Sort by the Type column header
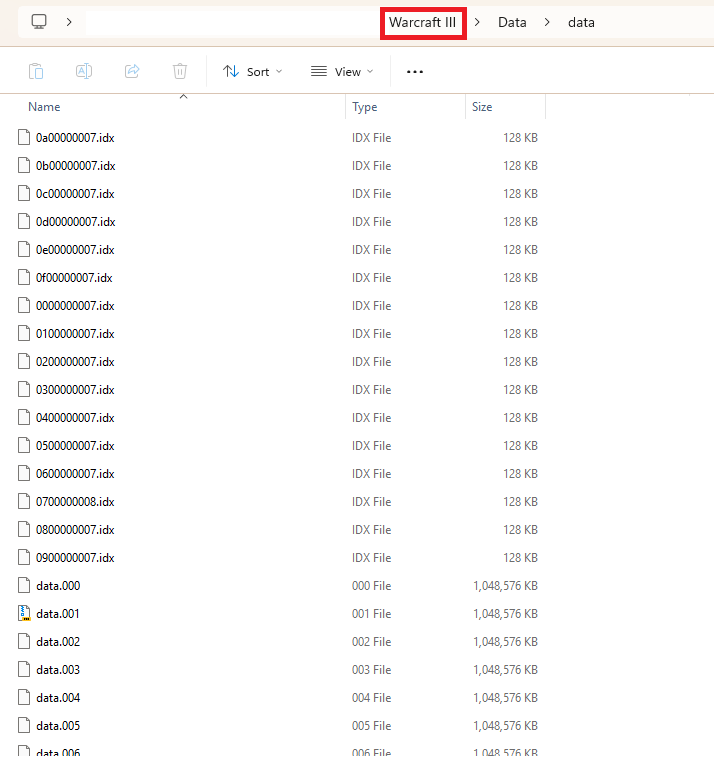This screenshot has width=714, height=769. click(x=364, y=107)
